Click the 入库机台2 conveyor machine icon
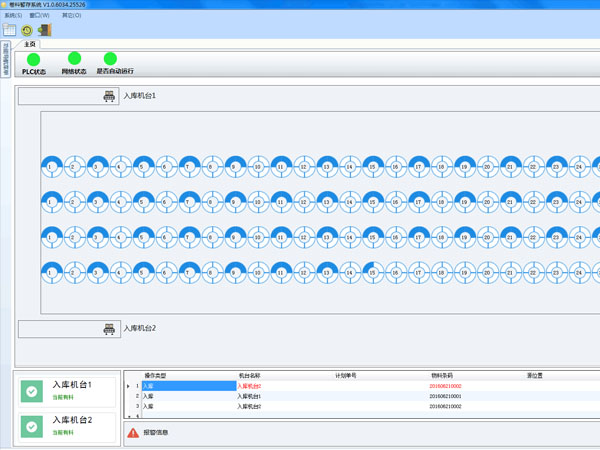Screen dimensions: 600x450 [109, 329]
